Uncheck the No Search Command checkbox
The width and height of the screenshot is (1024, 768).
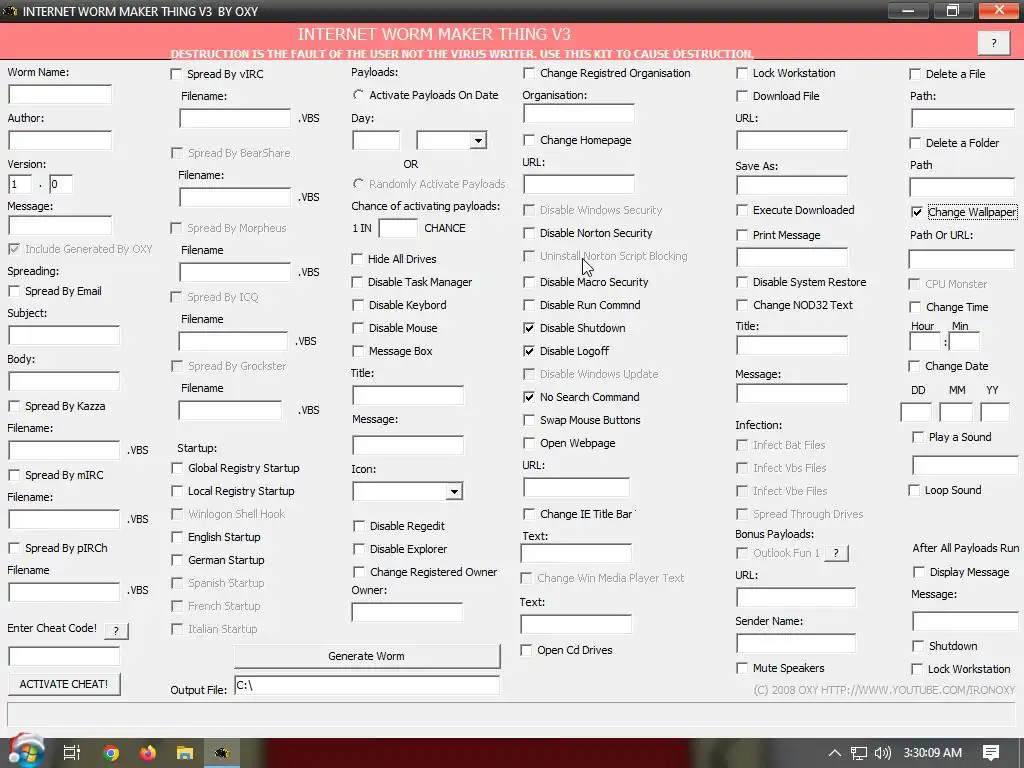click(529, 397)
